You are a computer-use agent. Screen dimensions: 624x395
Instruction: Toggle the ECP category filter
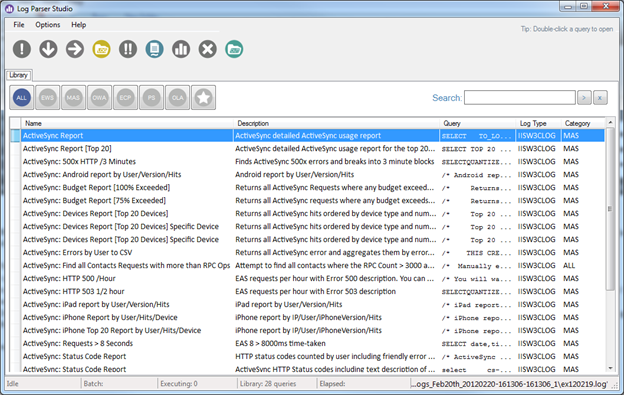(125, 97)
